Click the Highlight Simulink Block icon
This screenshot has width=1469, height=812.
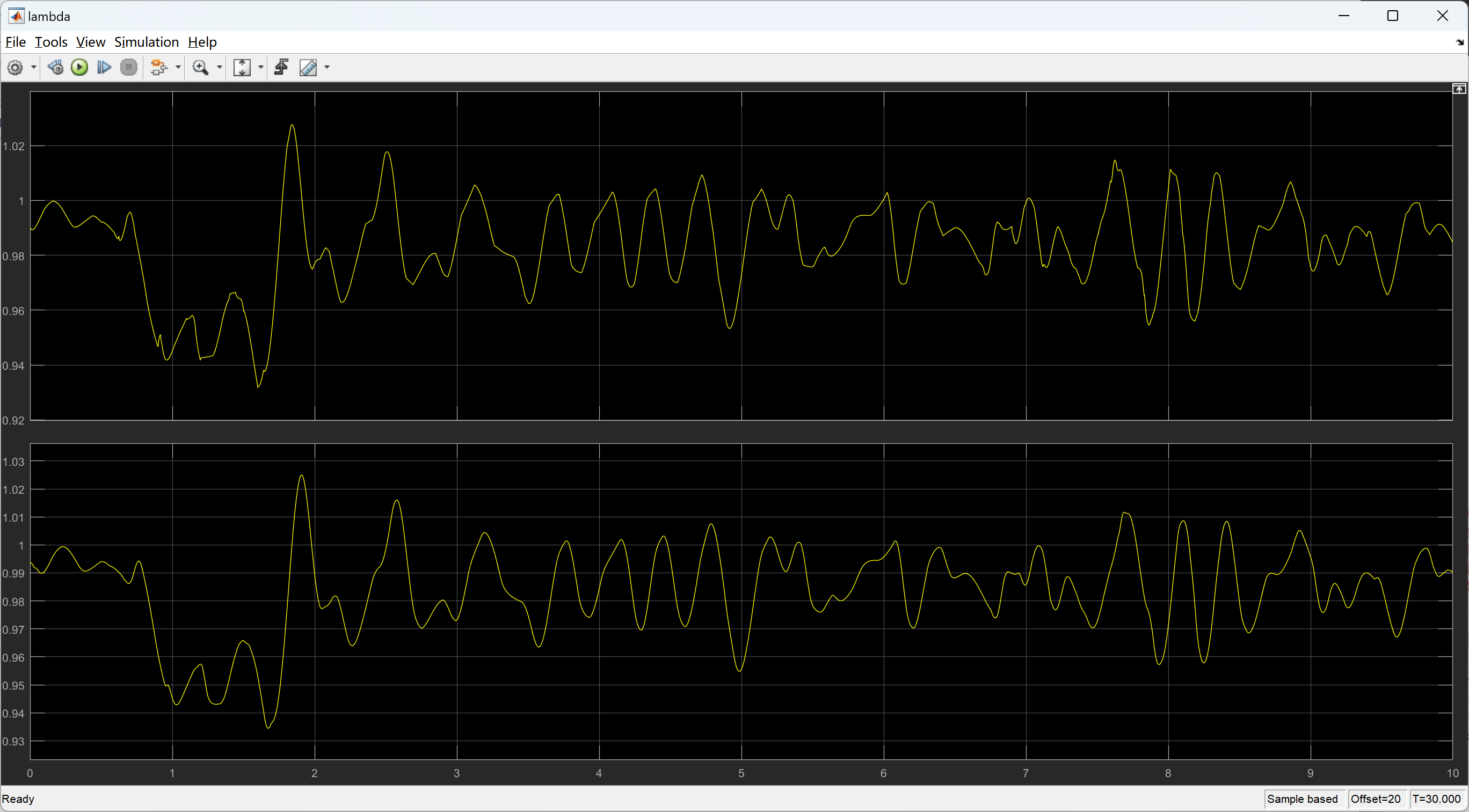tap(158, 68)
